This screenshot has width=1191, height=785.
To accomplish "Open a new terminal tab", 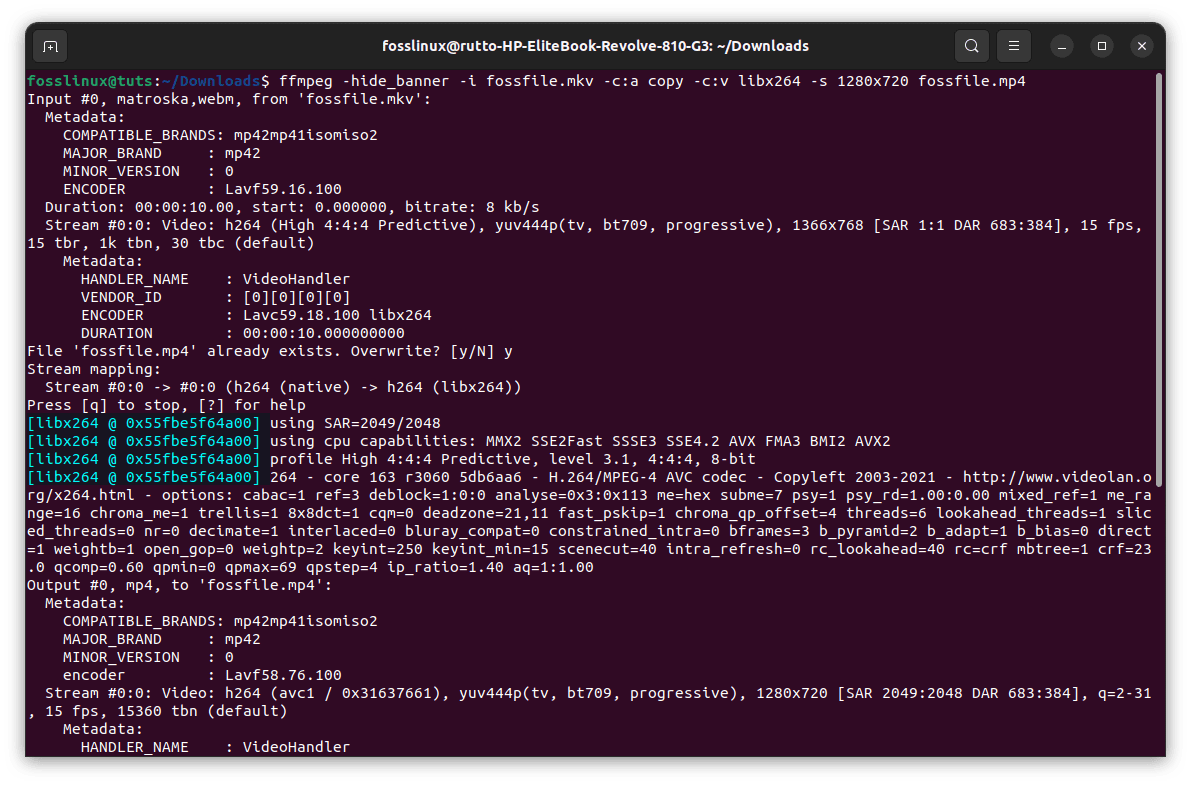I will point(50,46).
